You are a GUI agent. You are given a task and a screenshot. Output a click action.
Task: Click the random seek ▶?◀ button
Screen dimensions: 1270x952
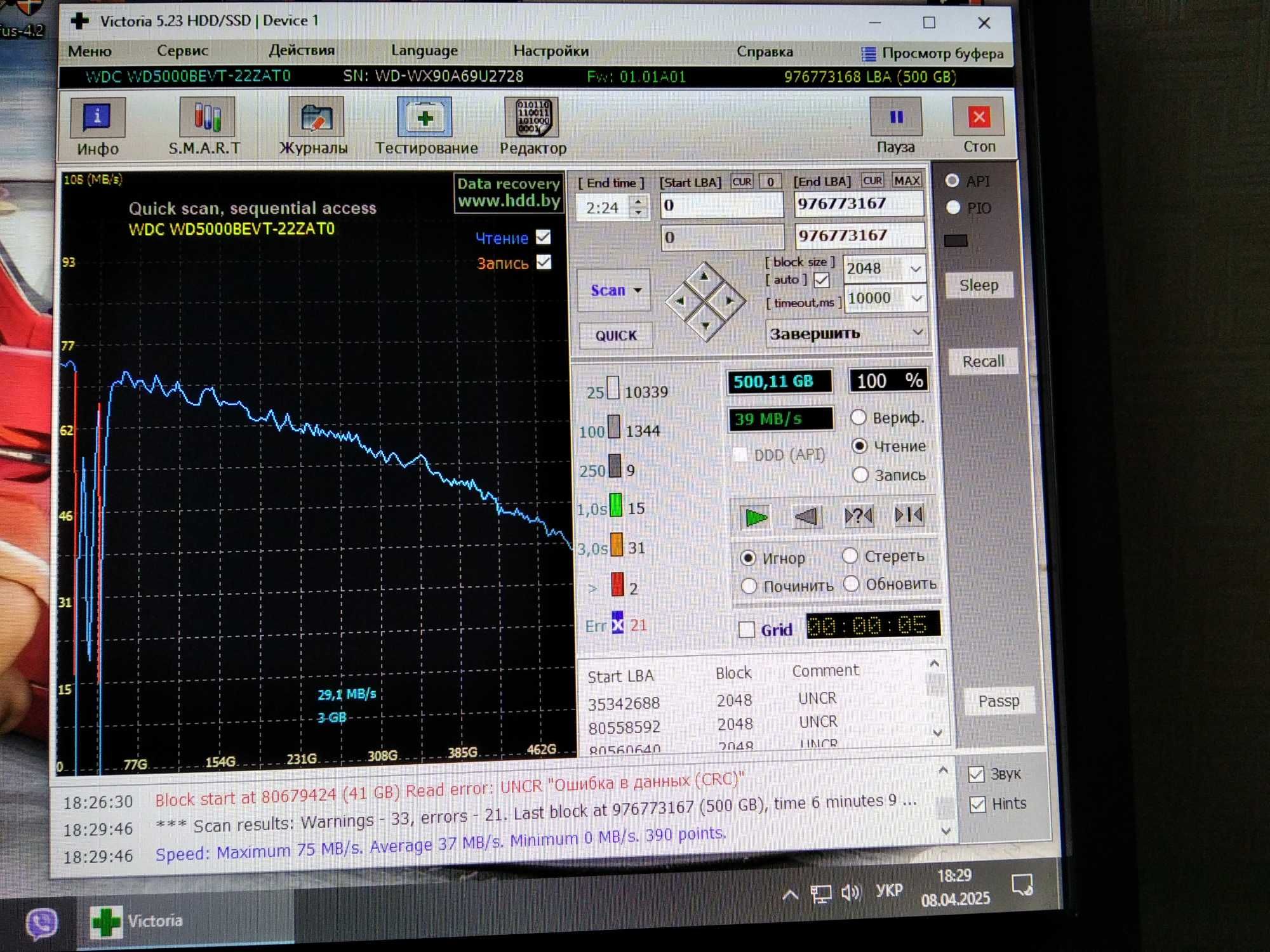pyautogui.click(x=858, y=515)
